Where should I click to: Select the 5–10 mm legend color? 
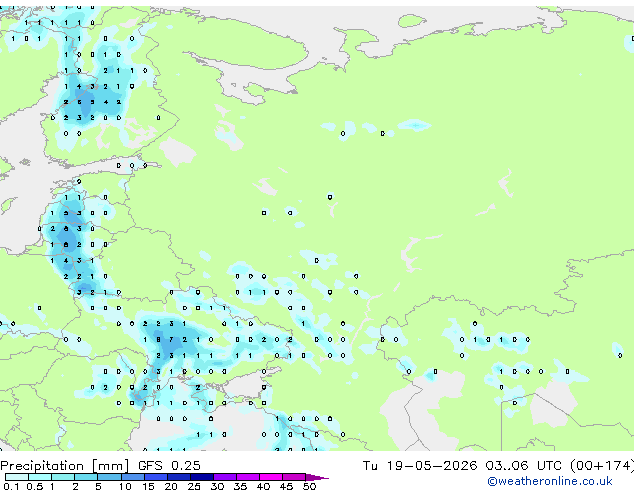pos(109,477)
